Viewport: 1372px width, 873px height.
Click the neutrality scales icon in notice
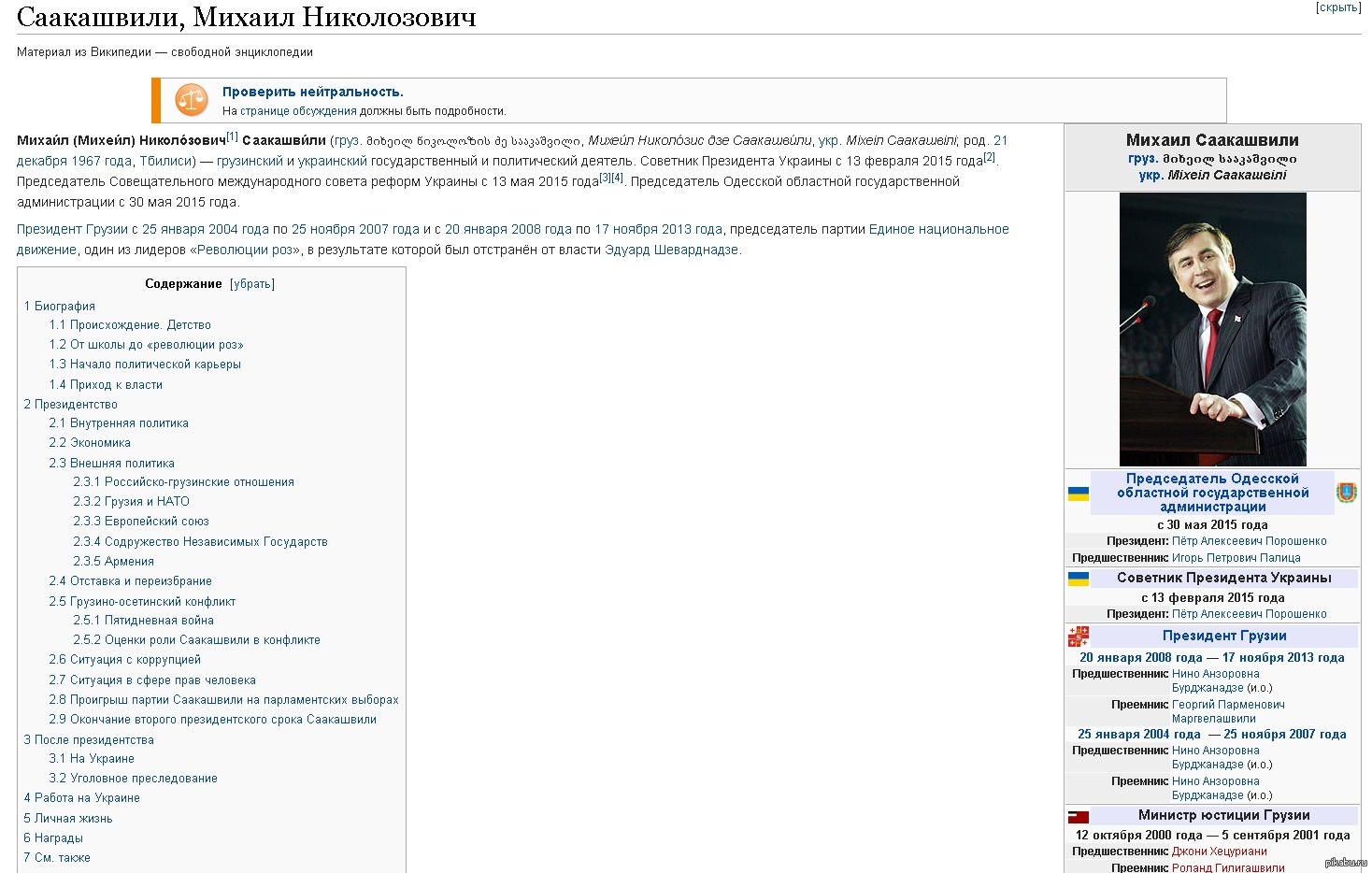tap(192, 101)
